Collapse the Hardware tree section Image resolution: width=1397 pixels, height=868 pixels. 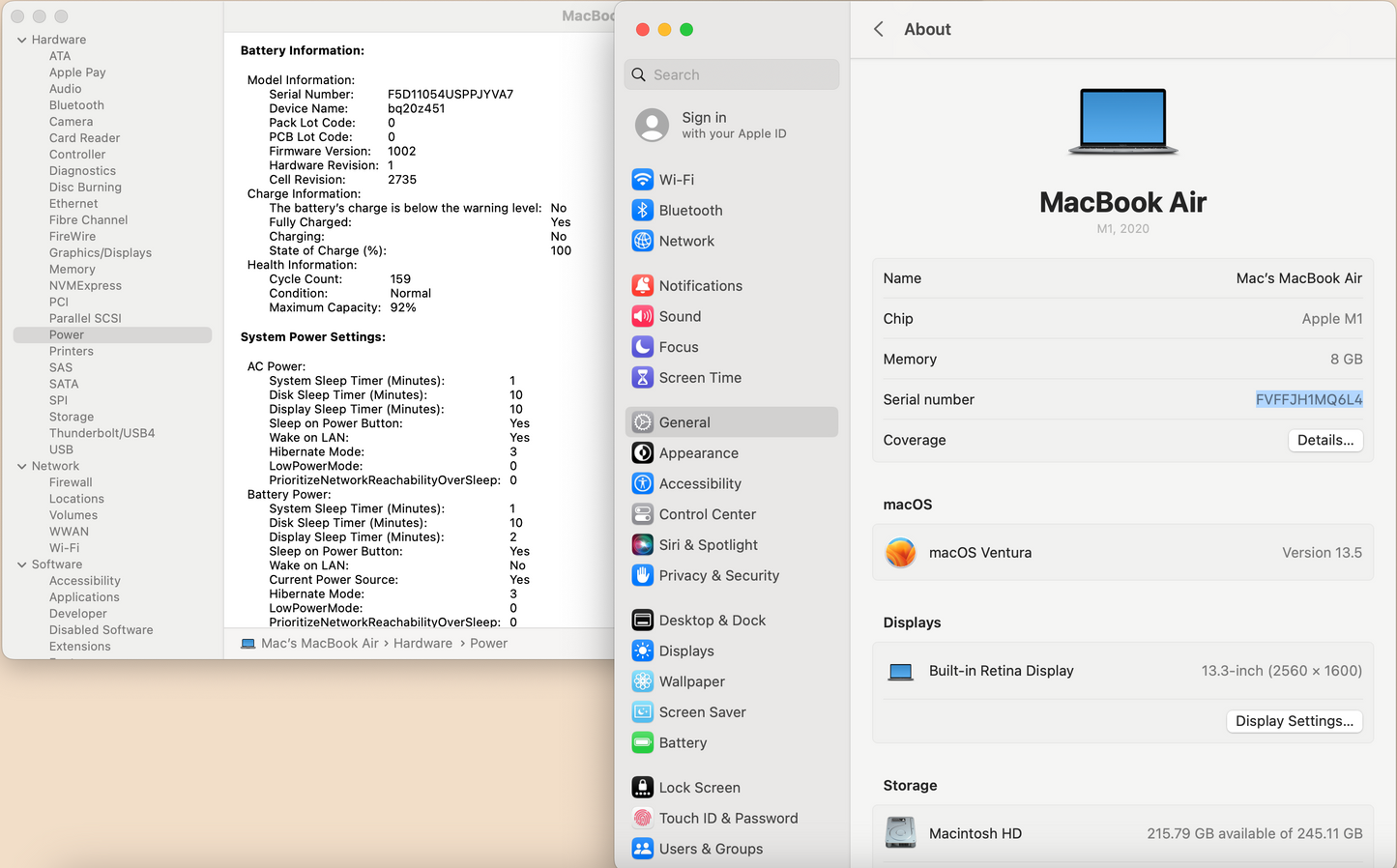pyautogui.click(x=21, y=40)
